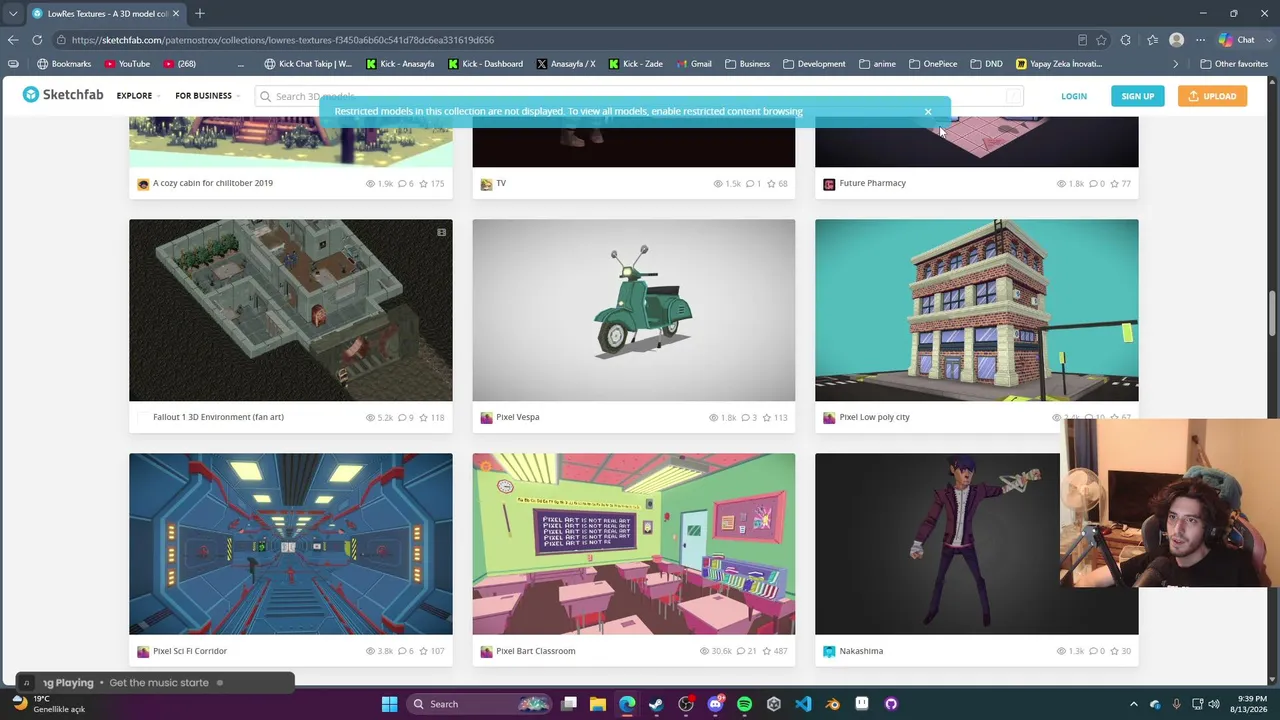Open the Fallout 1 3D Environment thumbnail

291,310
